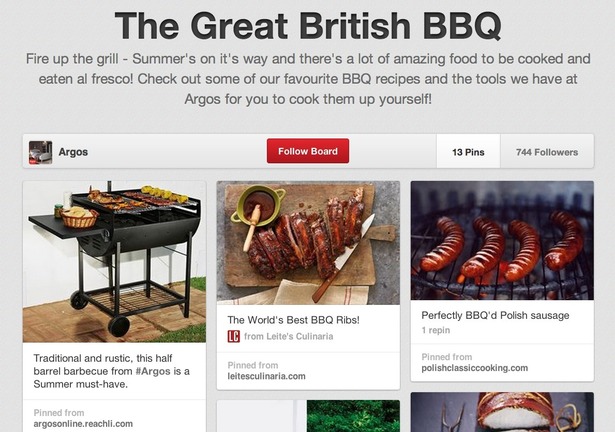Open the Argos profile name link
615x432 pixels.
[x=73, y=152]
